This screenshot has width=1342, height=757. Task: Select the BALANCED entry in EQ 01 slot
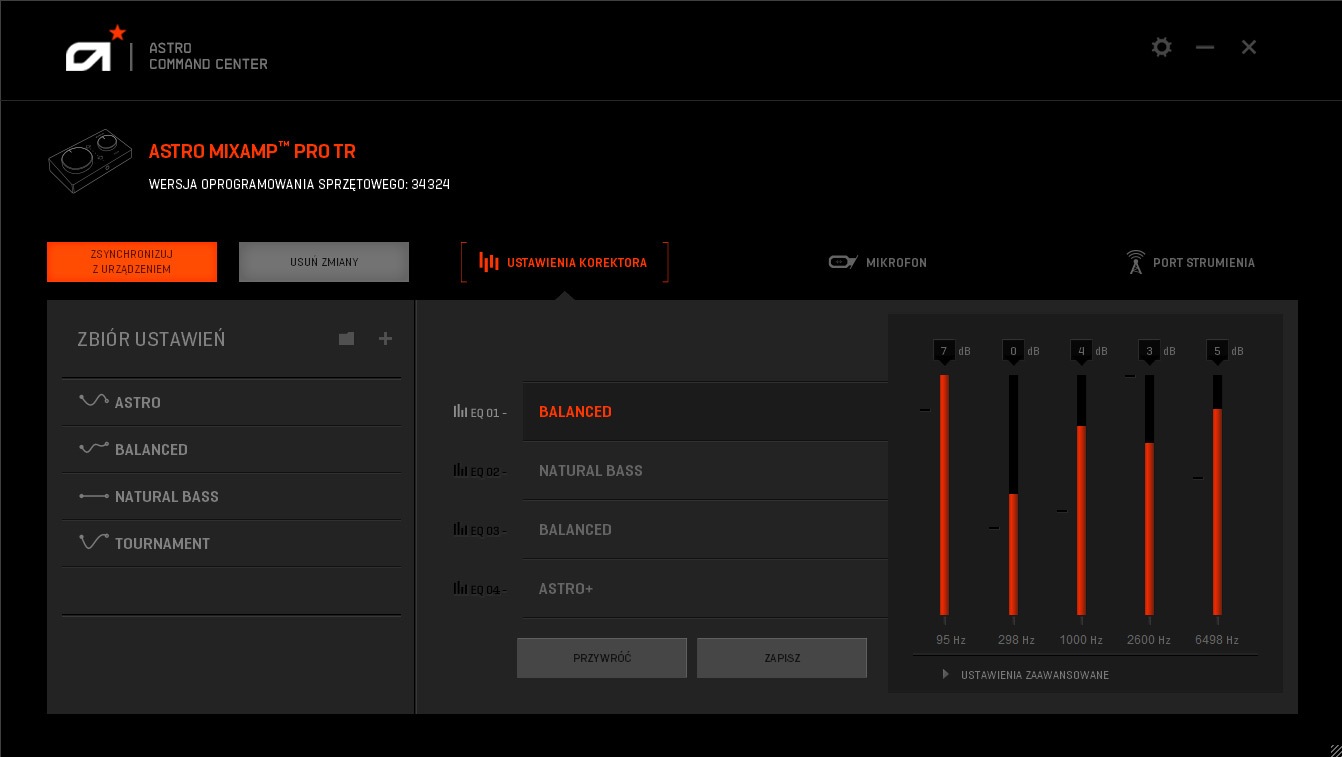coord(575,411)
